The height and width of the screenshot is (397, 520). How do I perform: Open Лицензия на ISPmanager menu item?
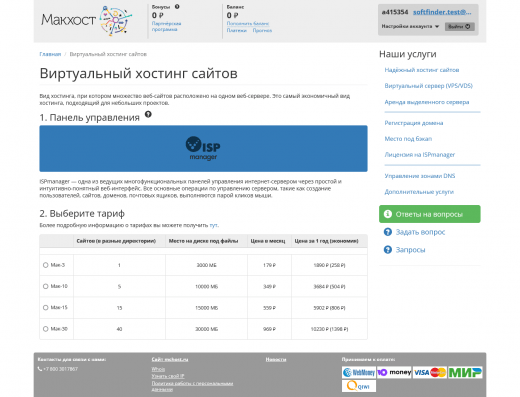420,155
